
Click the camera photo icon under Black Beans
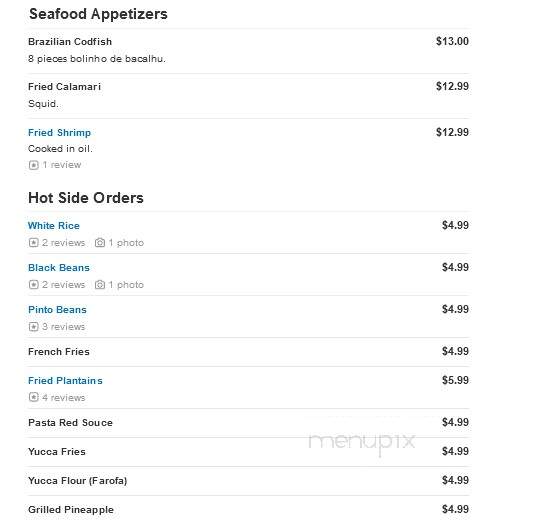(x=100, y=285)
